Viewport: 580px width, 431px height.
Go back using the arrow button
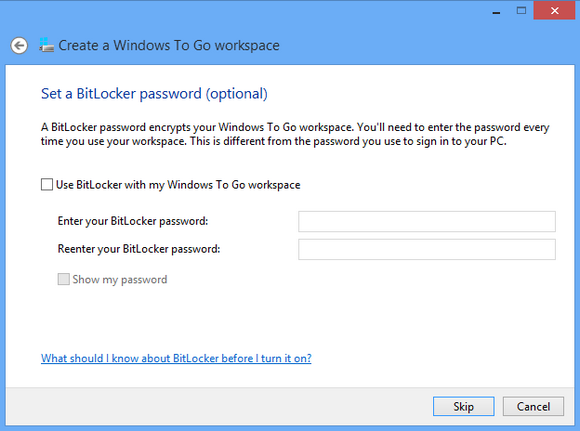[x=19, y=46]
